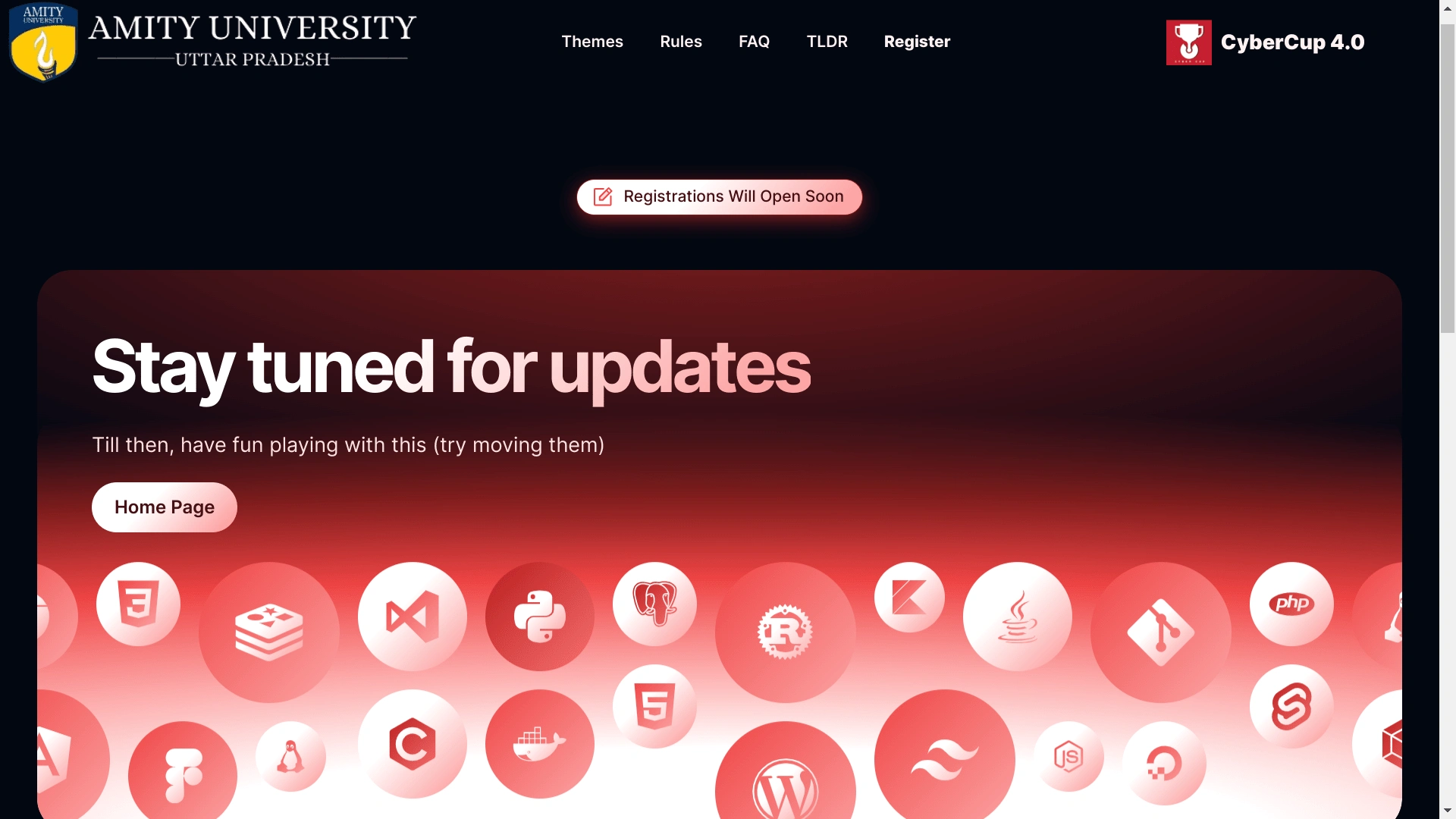1456x819 pixels.
Task: Click the Register button in navbar
Action: click(917, 41)
